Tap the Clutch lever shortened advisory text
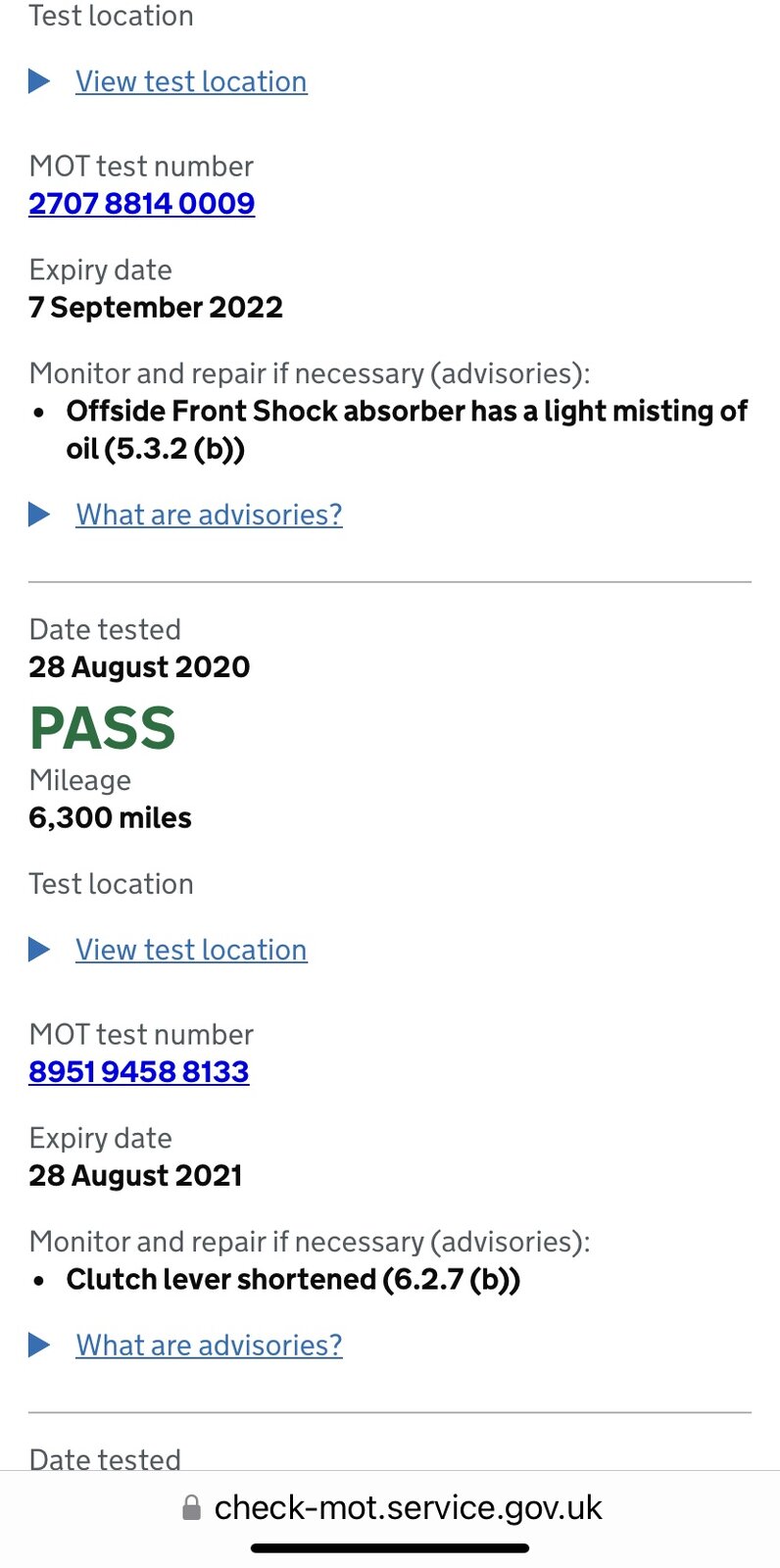This screenshot has height=1568, width=780. point(293,1279)
